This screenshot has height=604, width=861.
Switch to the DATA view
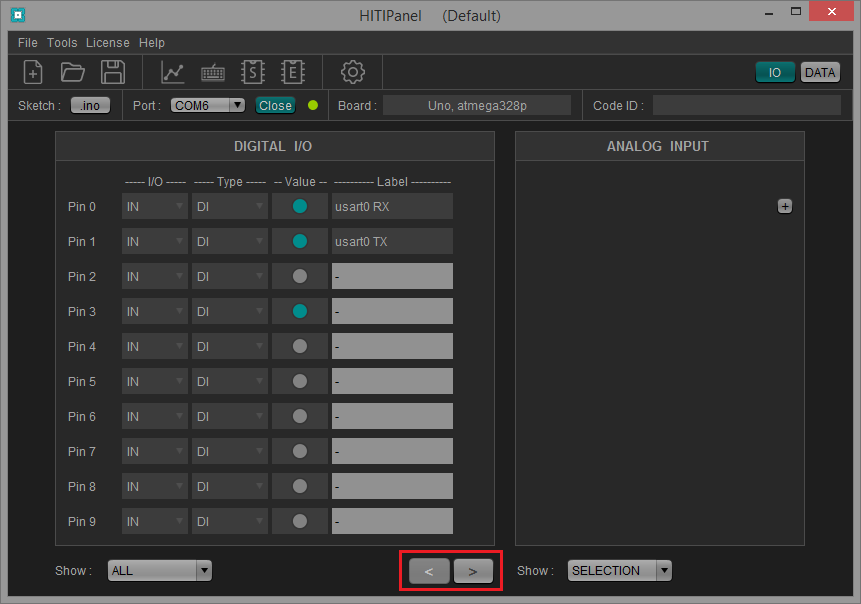click(x=820, y=72)
